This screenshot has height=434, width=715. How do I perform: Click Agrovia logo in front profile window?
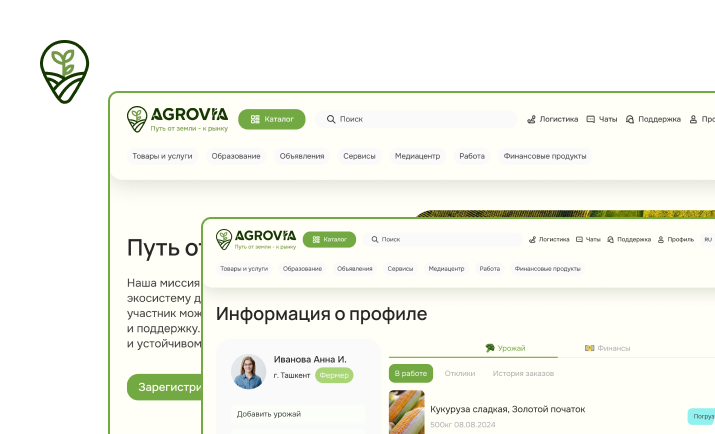(x=256, y=239)
